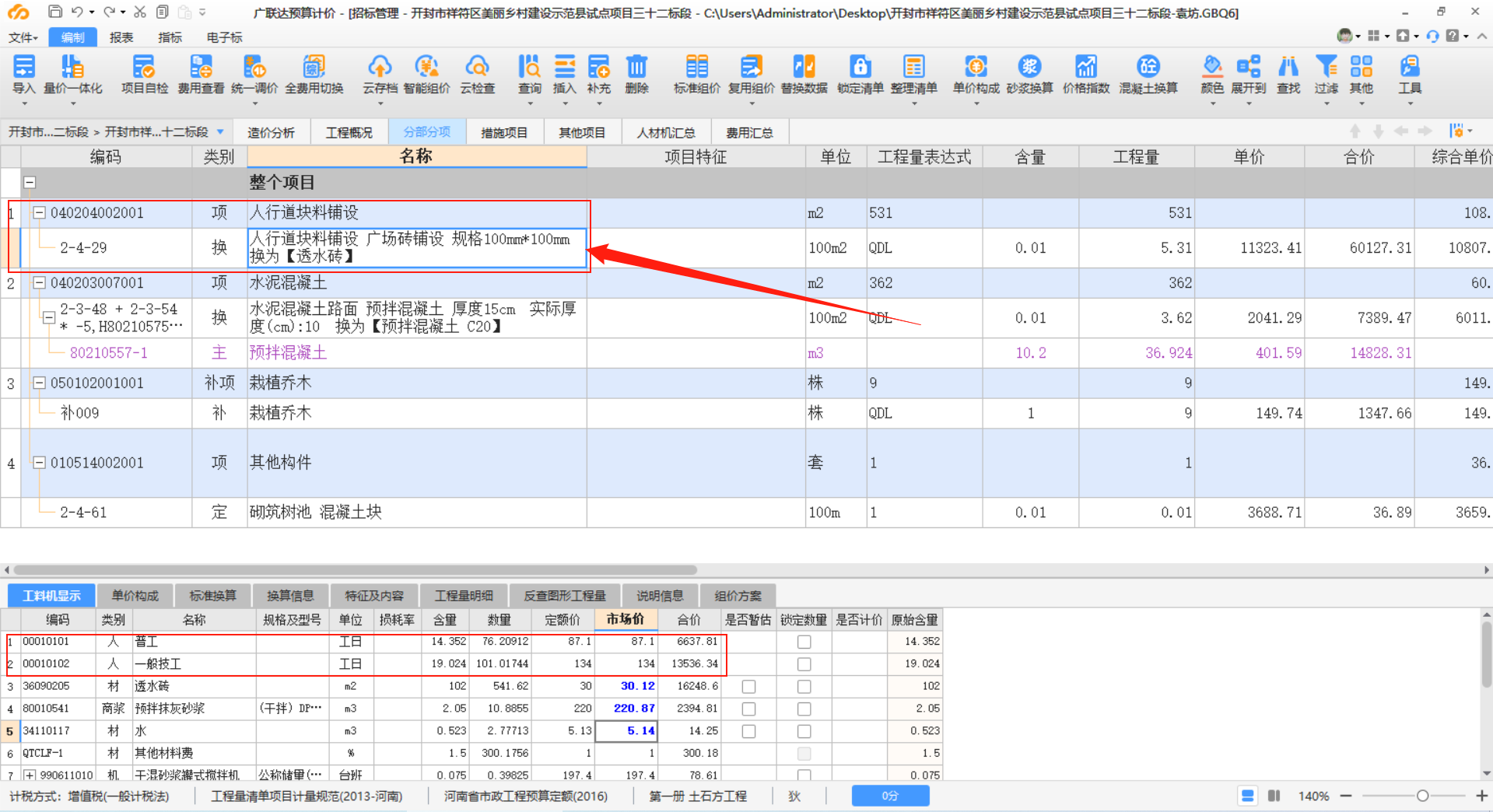This screenshot has height=812, width=1493.
Task: Toggle 锁定数量 checkbox for 透水砖 row
Action: [804, 687]
